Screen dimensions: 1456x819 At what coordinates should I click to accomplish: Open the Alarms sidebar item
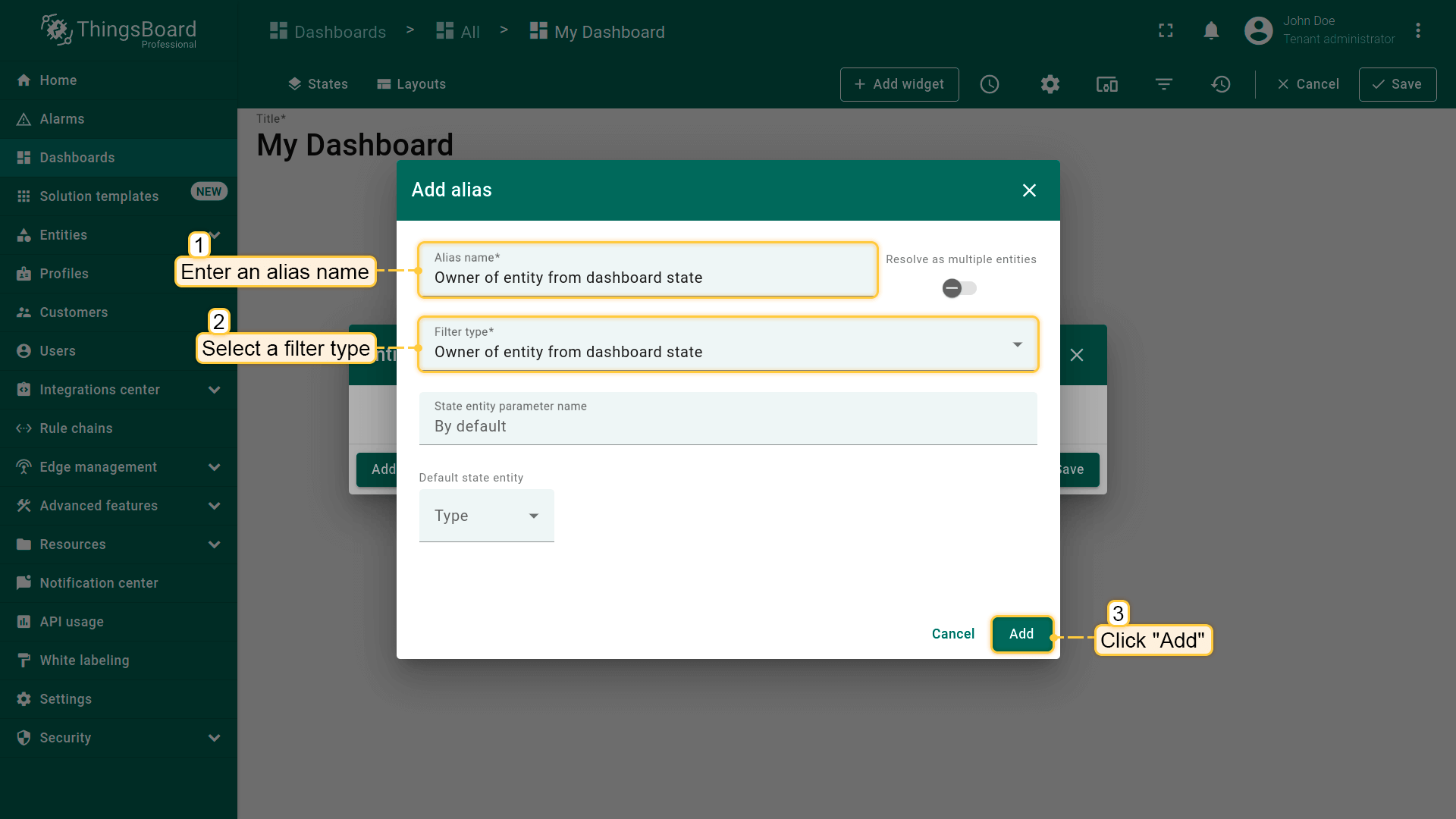tap(62, 119)
